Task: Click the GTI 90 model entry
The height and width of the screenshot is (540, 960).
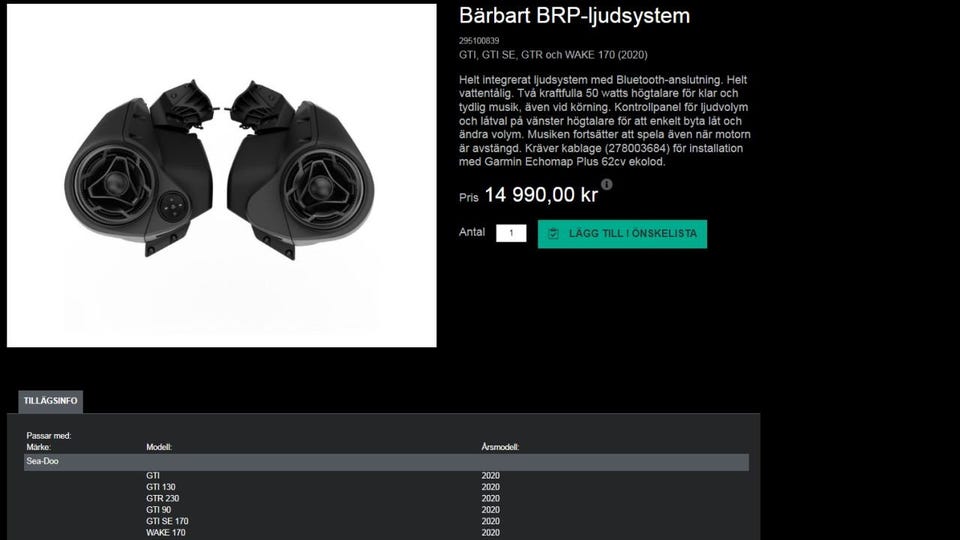Action: [x=159, y=510]
